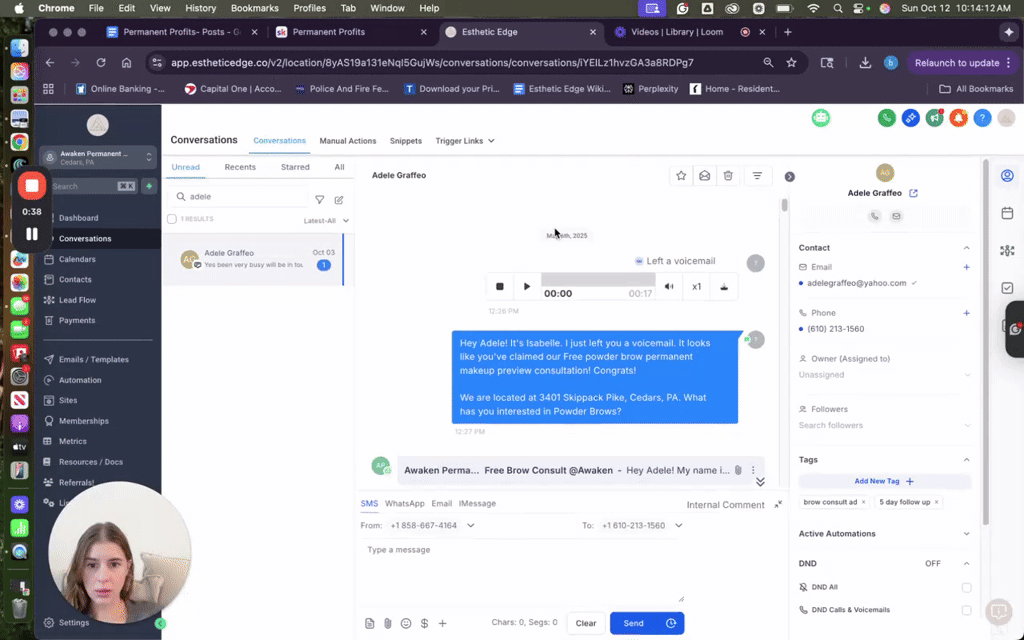Switch to All conversations tab
1024x640 pixels.
click(340, 167)
